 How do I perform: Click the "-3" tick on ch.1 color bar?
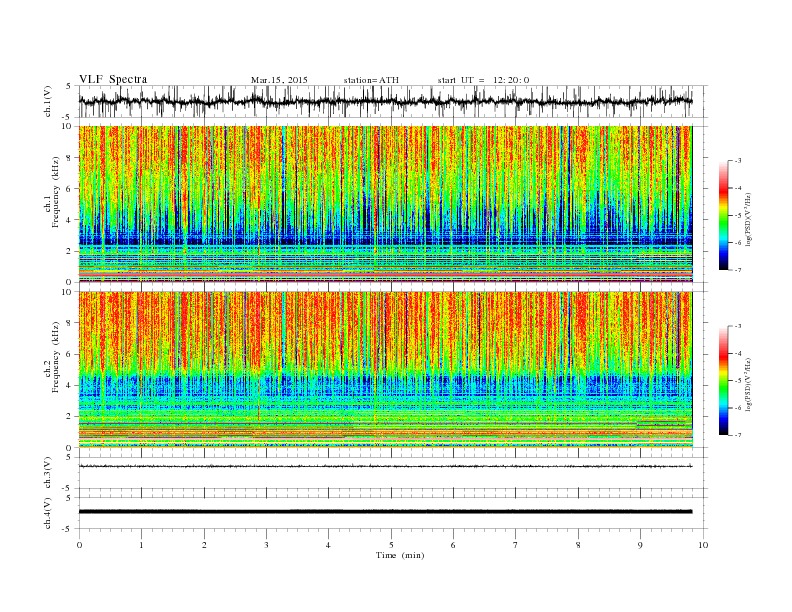(737, 161)
